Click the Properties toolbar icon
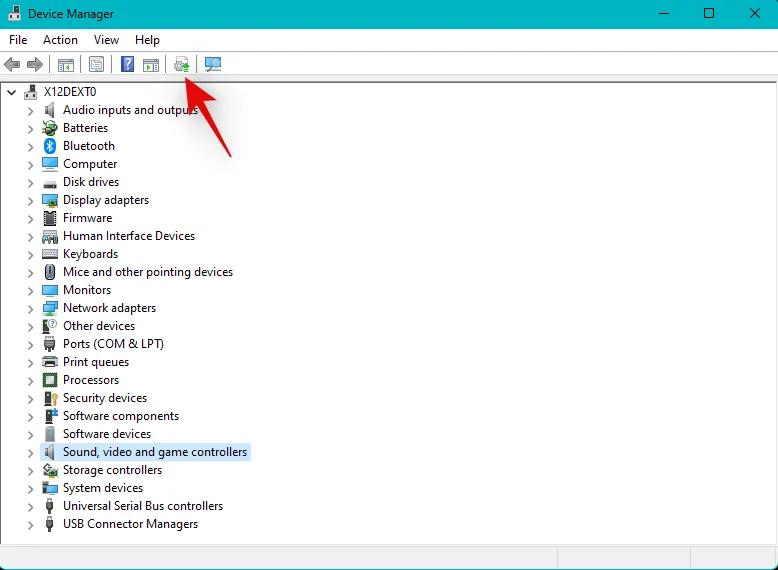The height and width of the screenshot is (570, 778). [x=96, y=65]
